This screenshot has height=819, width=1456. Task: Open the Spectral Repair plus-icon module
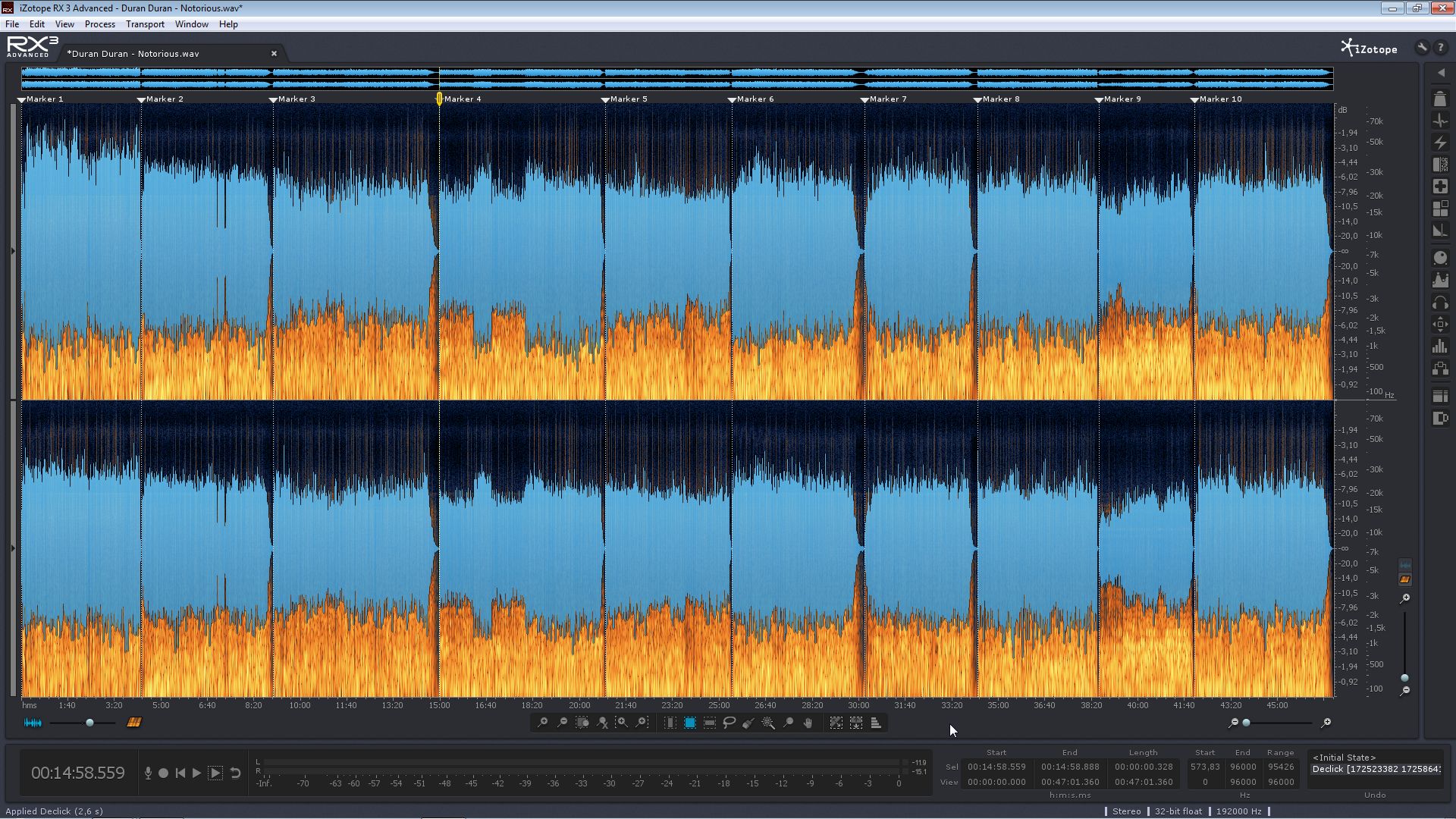click(x=1440, y=187)
